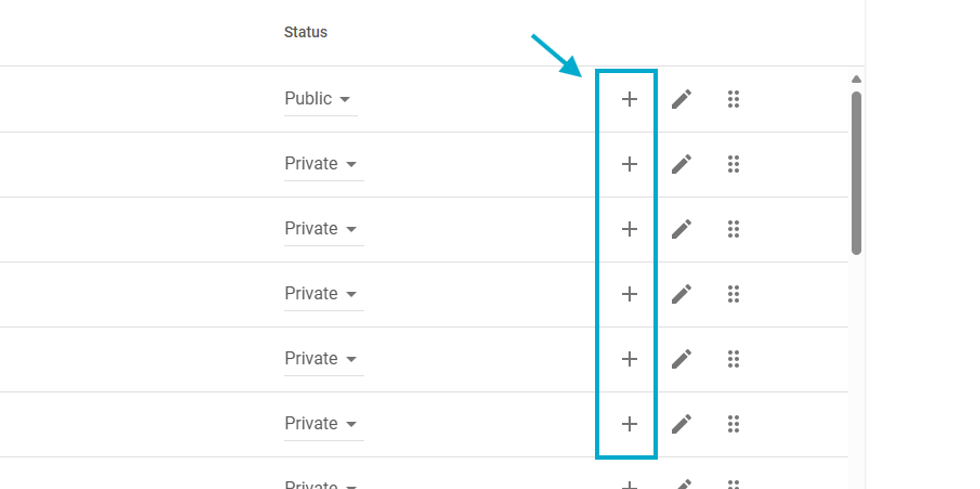Expand the Private dropdown in the sixth row

point(323,424)
